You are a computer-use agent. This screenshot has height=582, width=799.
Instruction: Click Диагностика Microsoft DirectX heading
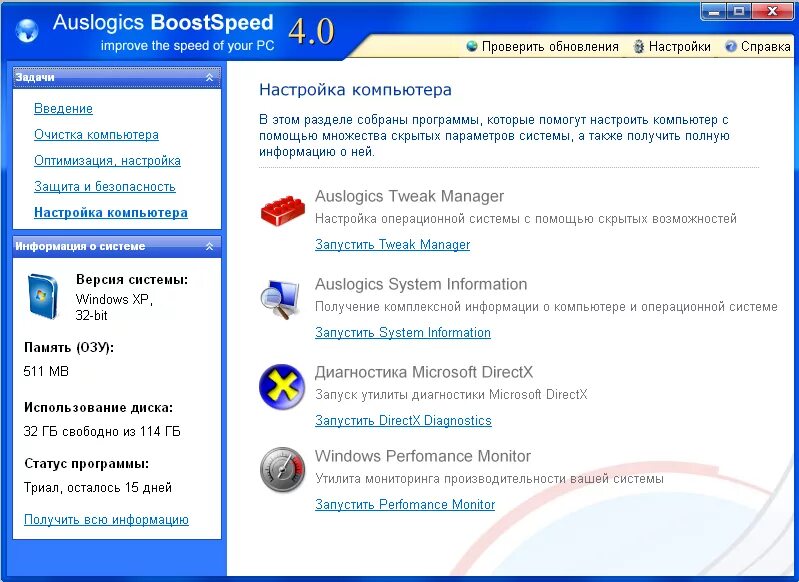424,372
